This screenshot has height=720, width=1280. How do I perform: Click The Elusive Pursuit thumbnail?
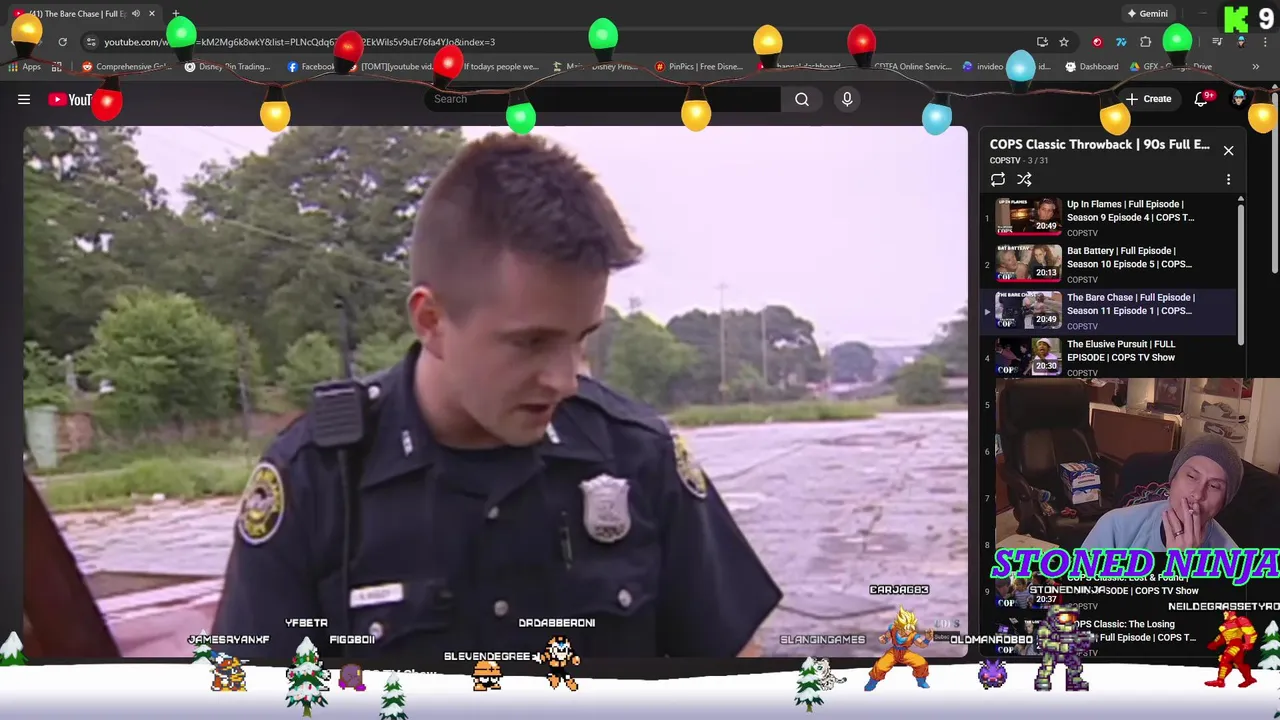pos(1028,356)
